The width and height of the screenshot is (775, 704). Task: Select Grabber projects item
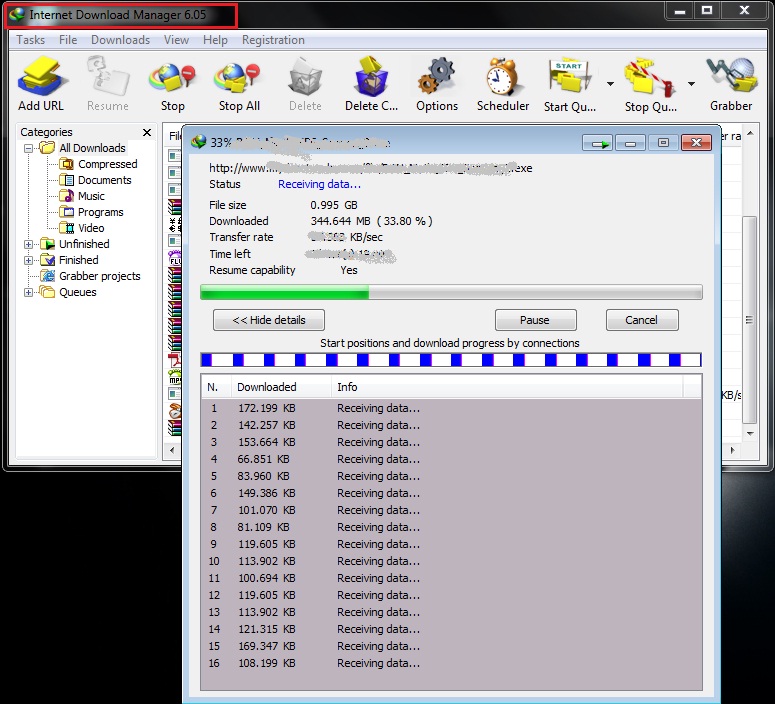(x=99, y=276)
